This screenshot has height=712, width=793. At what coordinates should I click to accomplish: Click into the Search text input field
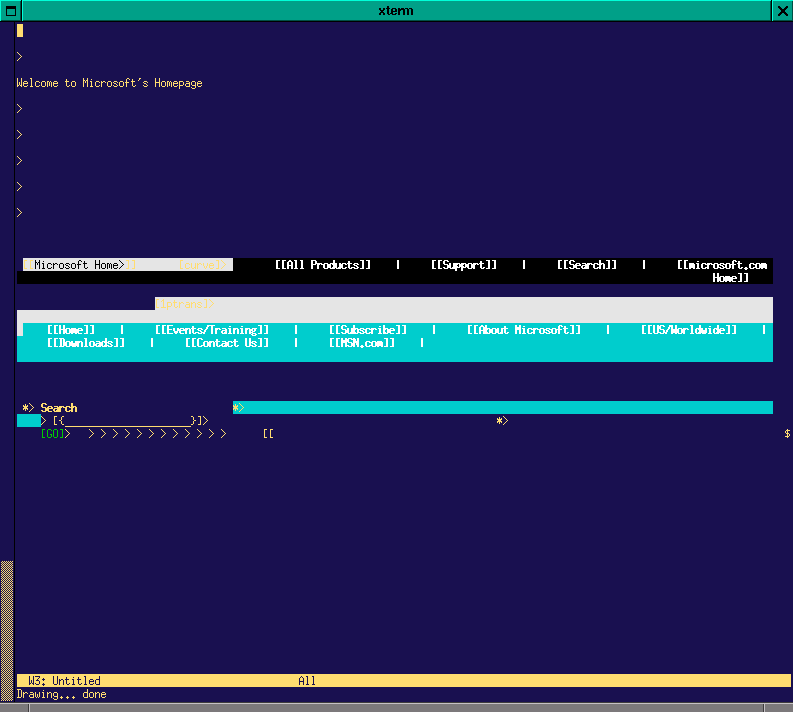(x=127, y=421)
